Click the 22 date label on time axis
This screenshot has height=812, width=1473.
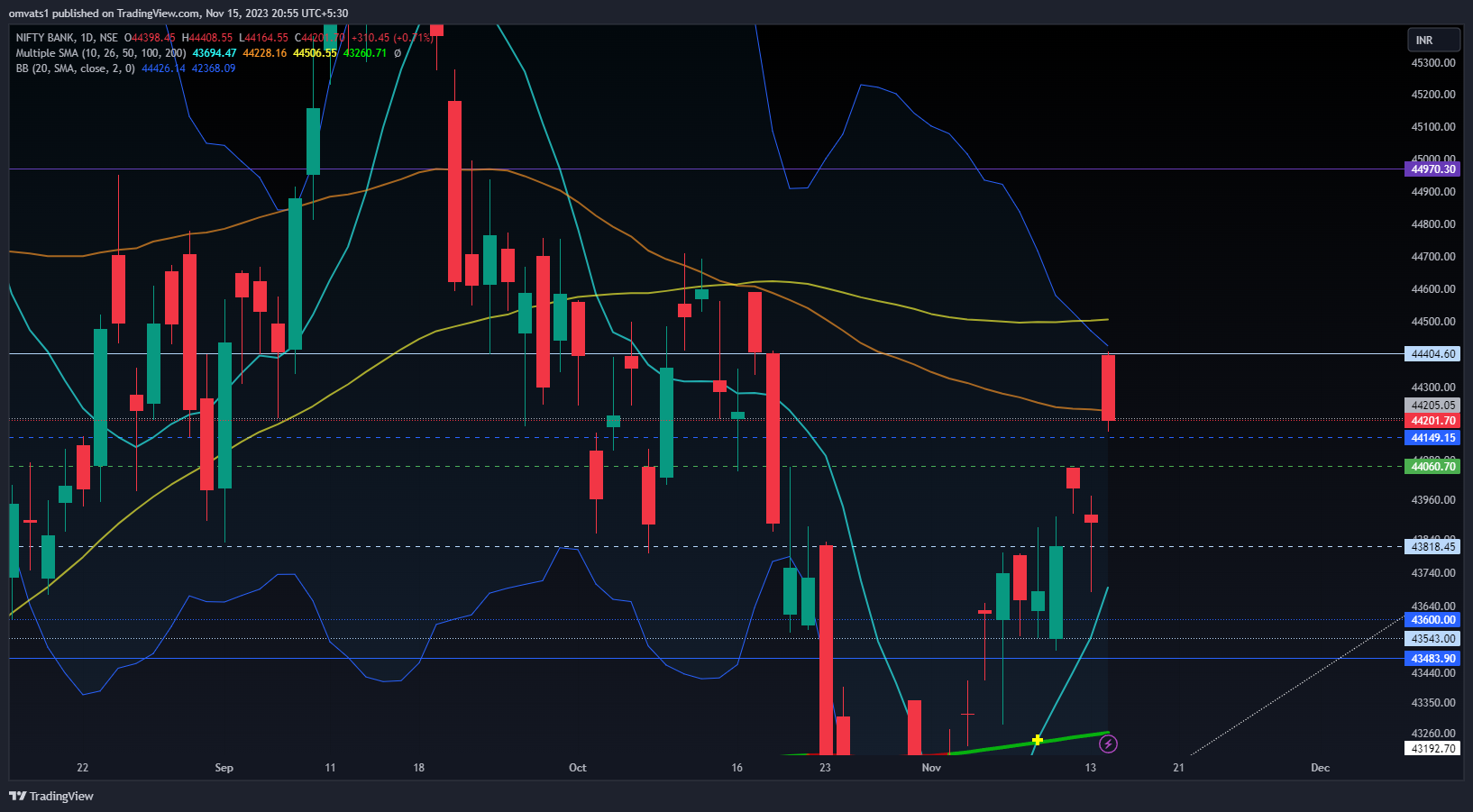(83, 768)
